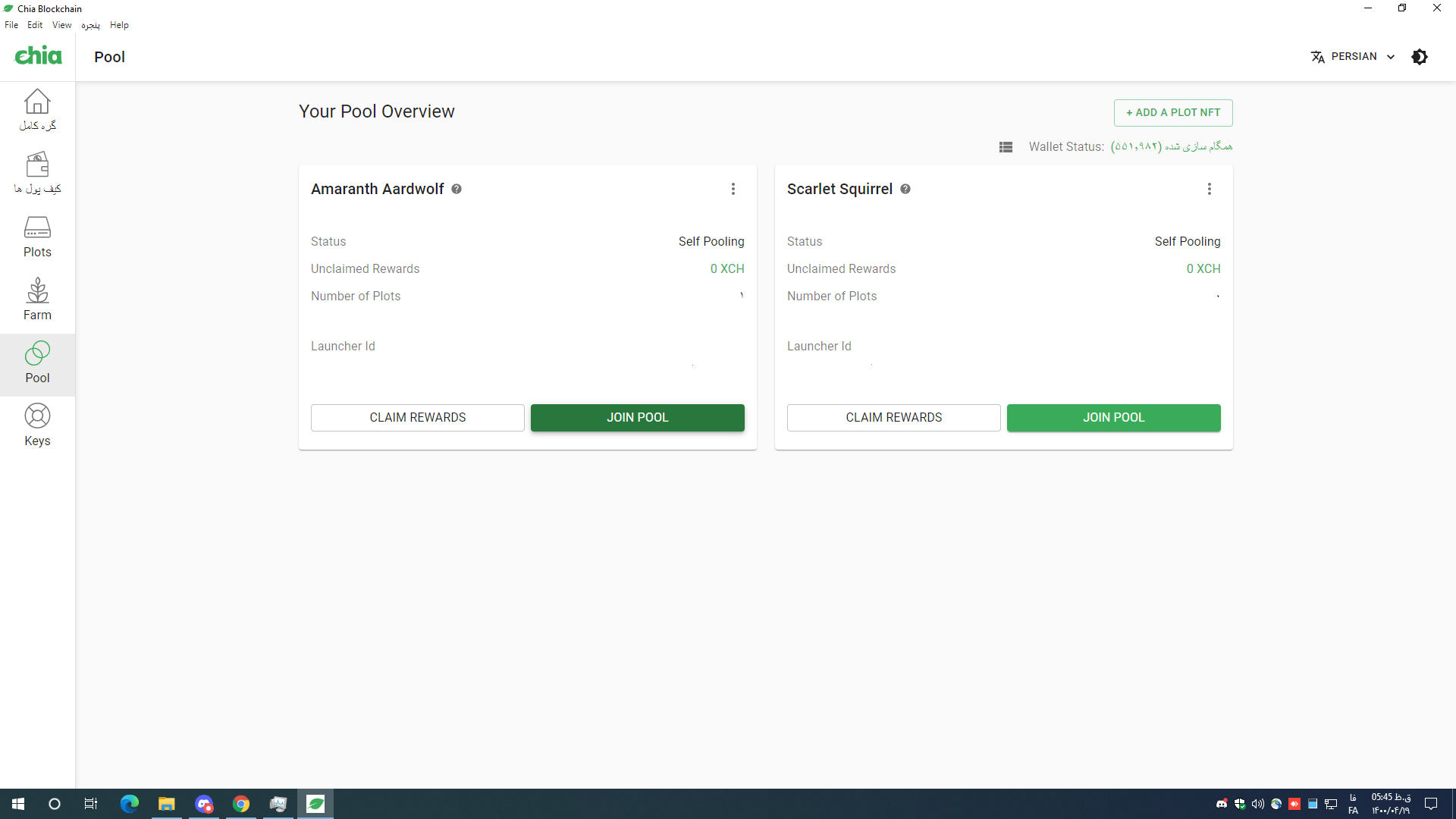Open Scarlet Squirrel three-dot options menu
The image size is (1456, 819).
point(1210,189)
